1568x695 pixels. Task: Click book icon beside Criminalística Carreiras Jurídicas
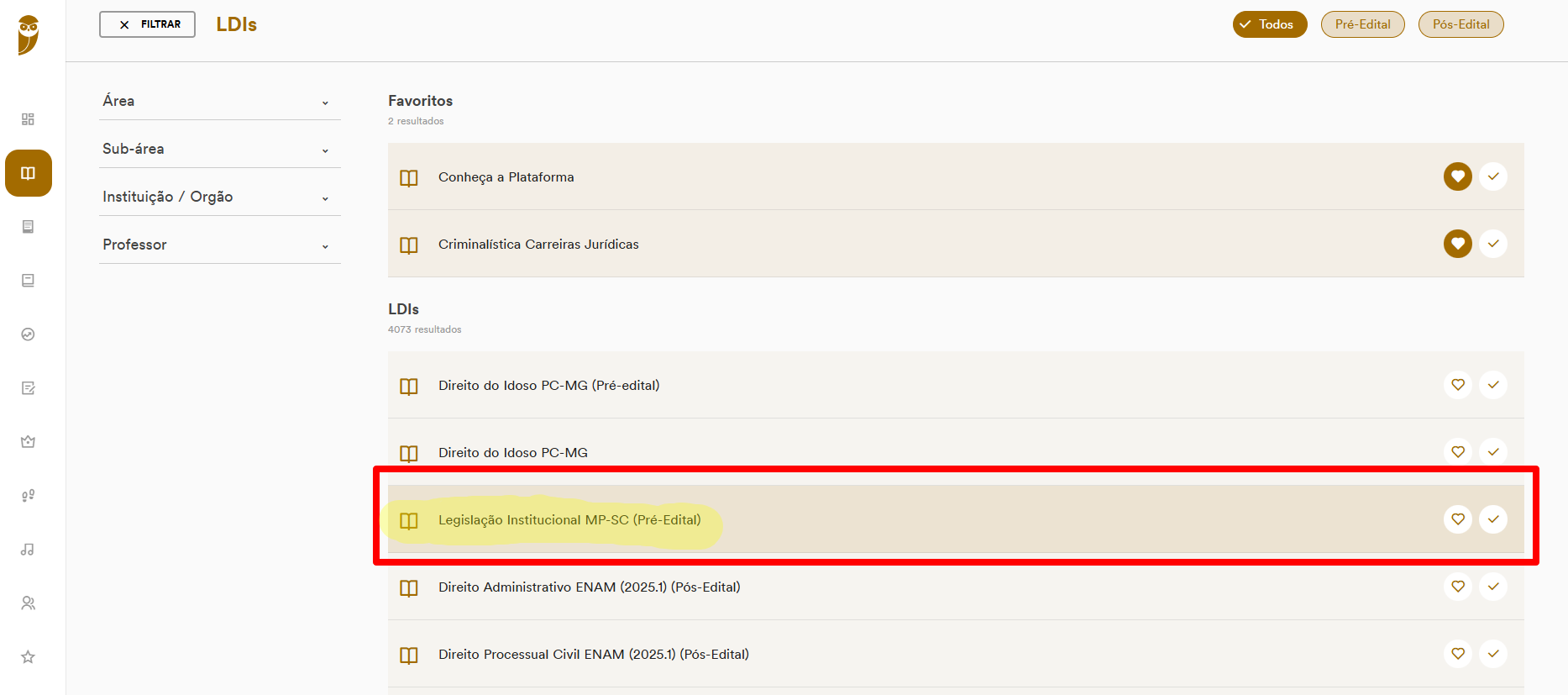click(x=409, y=245)
